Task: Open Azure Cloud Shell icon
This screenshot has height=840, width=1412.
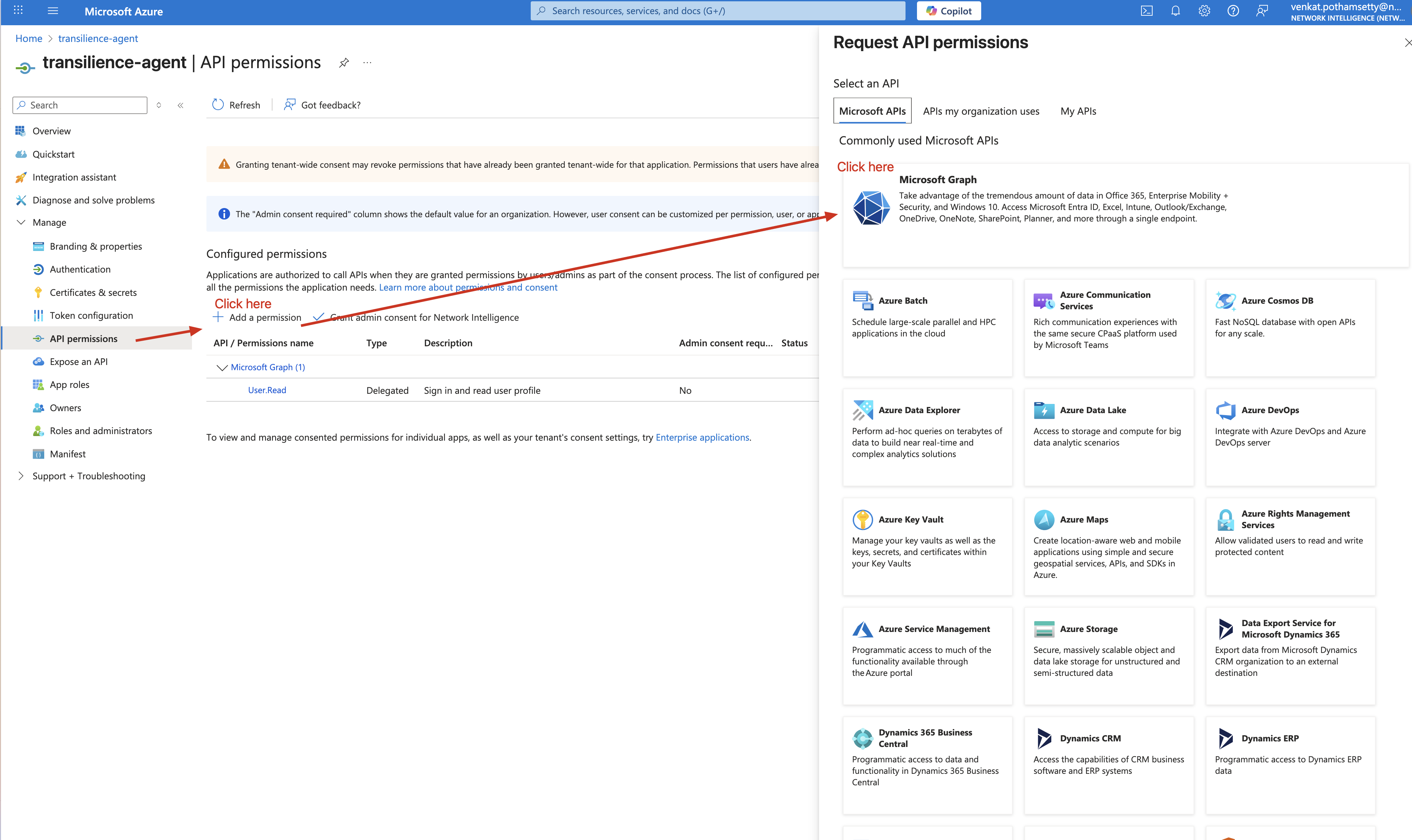Action: pyautogui.click(x=1147, y=11)
